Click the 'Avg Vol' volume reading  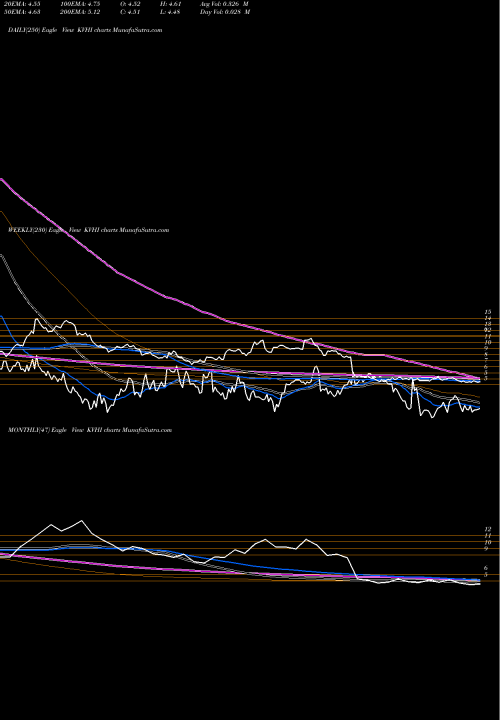pos(225,3)
